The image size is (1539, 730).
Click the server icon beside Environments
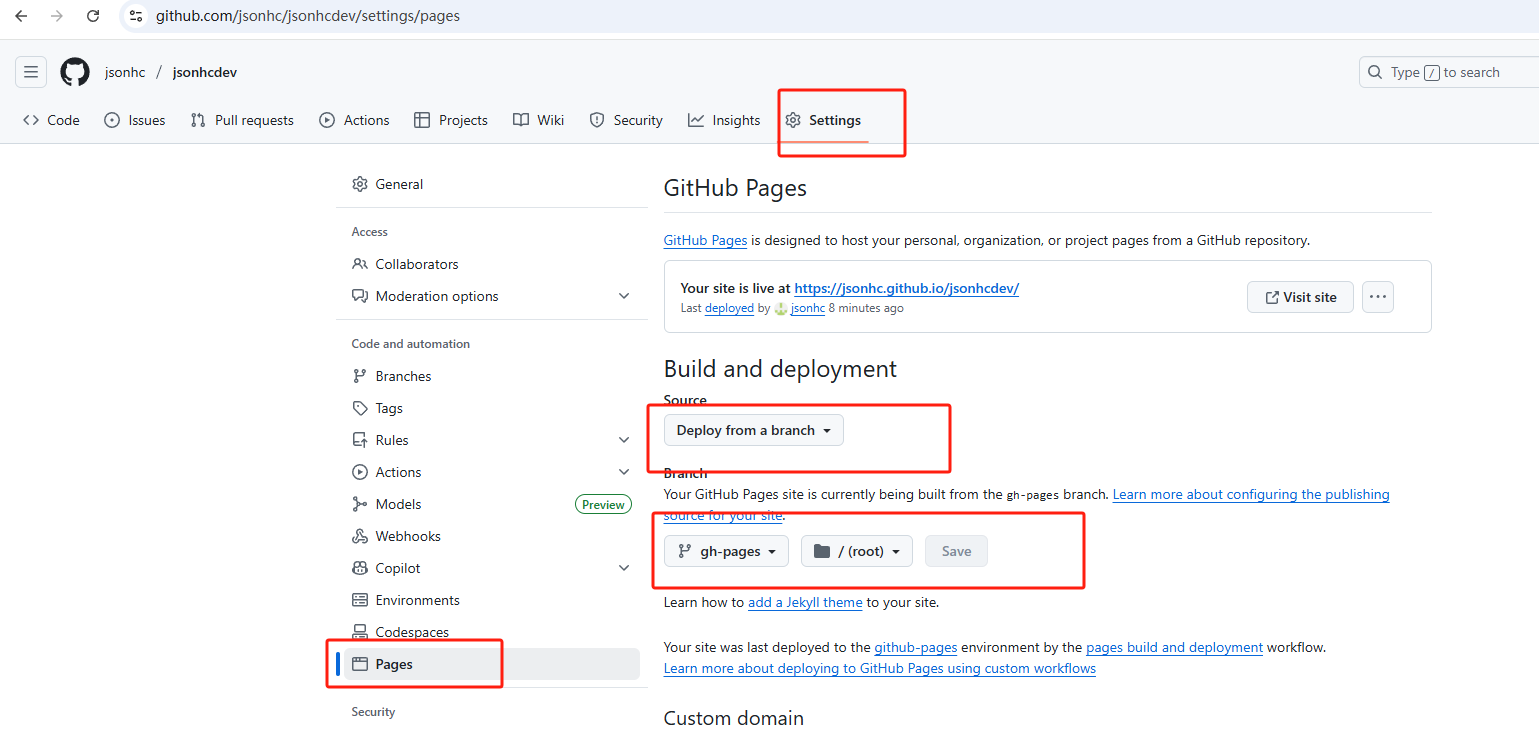pos(360,600)
